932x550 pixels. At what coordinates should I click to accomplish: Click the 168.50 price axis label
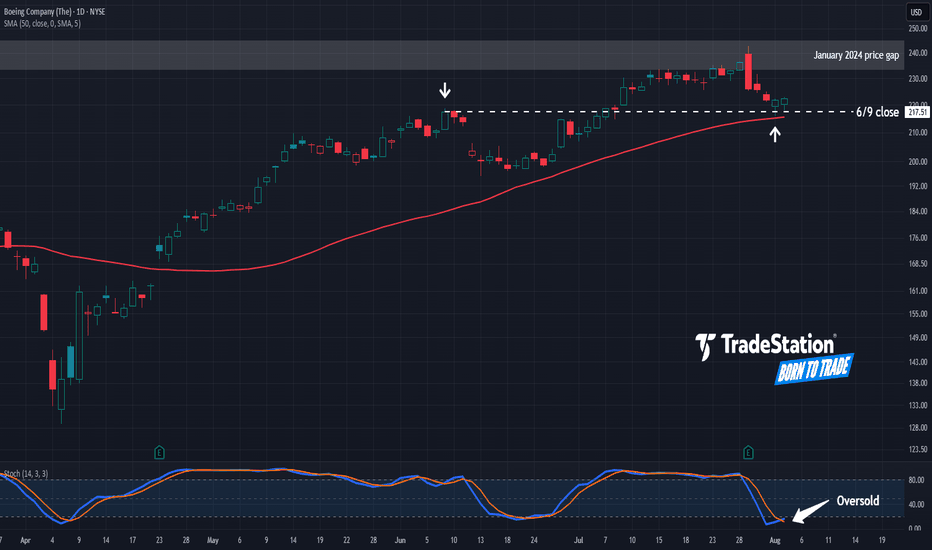point(918,263)
